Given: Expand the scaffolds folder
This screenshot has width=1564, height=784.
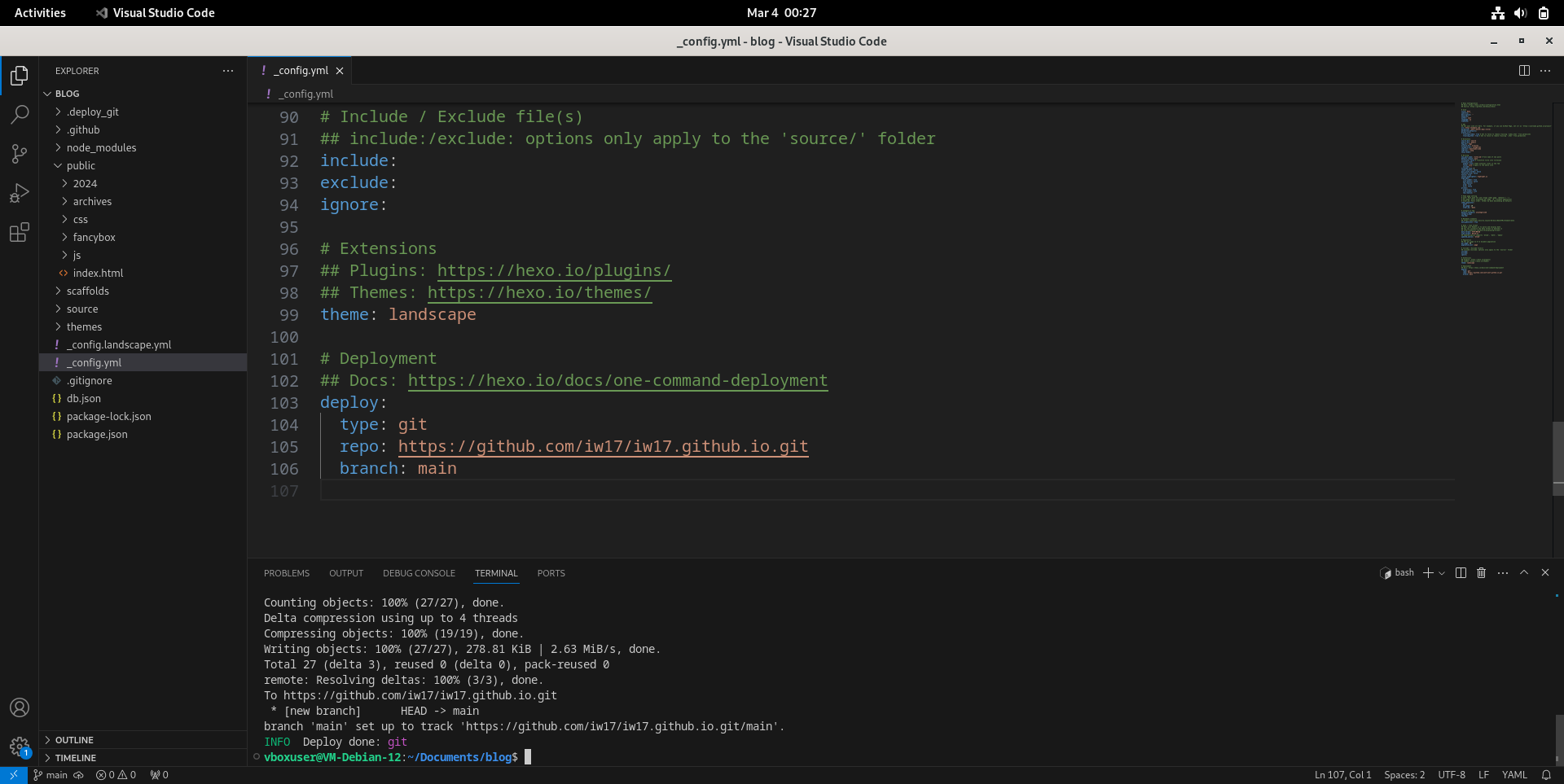Looking at the screenshot, I should tap(143, 291).
